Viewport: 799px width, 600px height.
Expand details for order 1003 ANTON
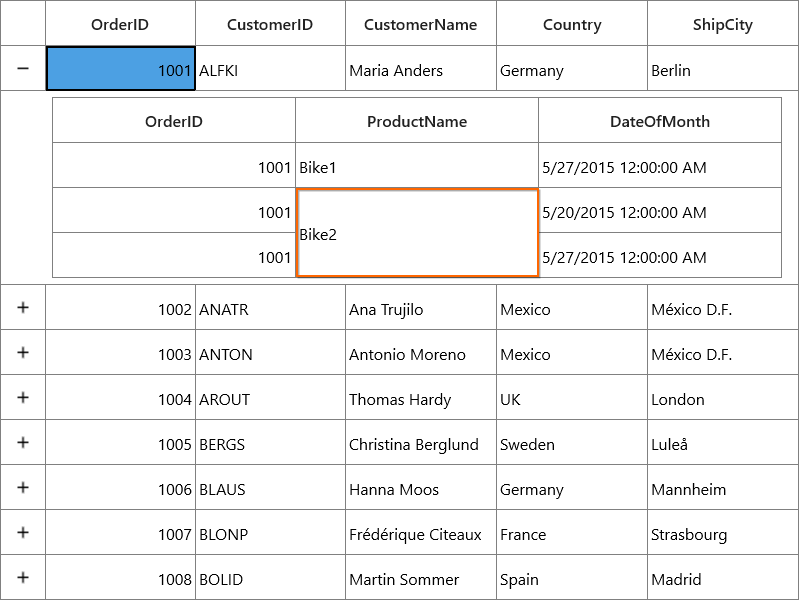23,352
